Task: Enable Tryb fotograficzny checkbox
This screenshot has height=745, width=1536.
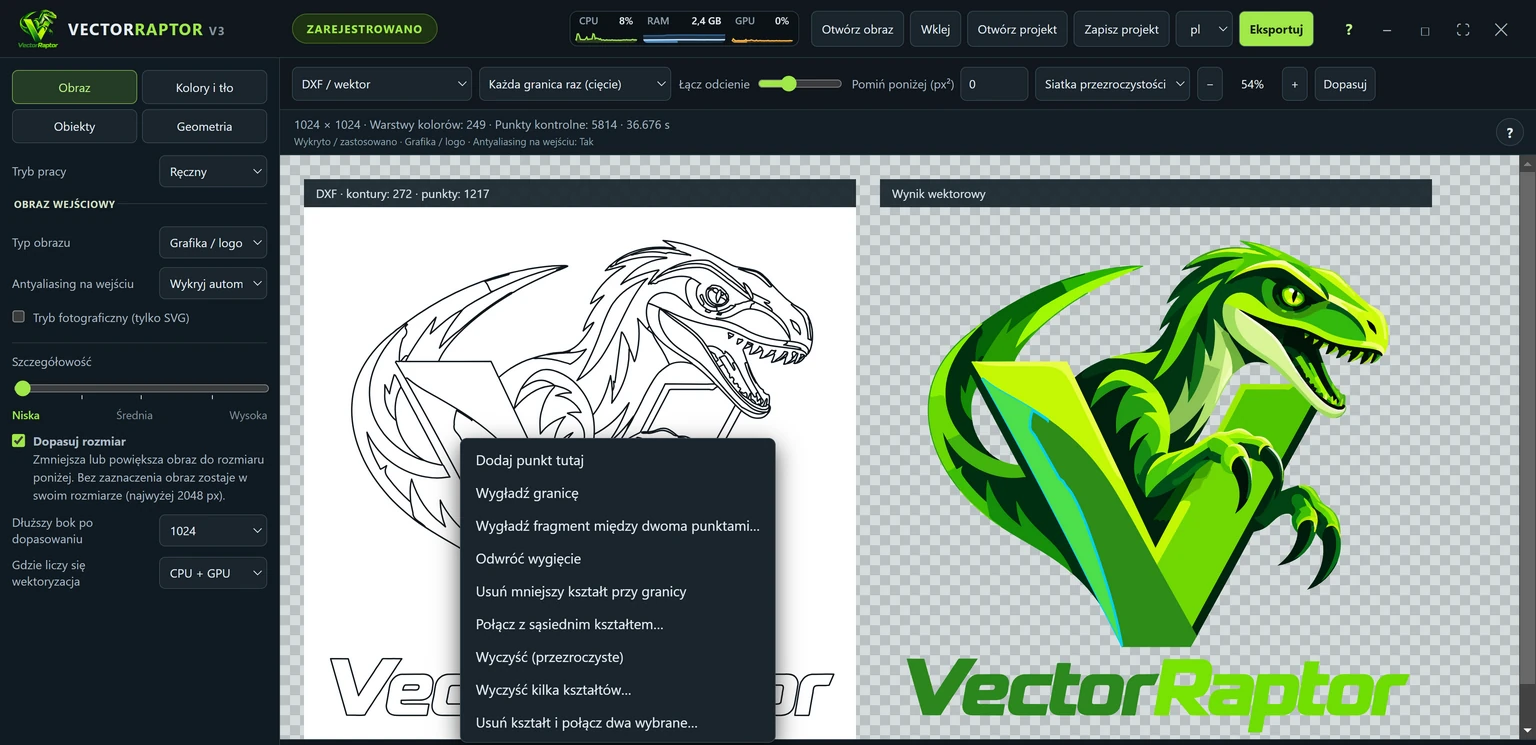Action: [18, 317]
